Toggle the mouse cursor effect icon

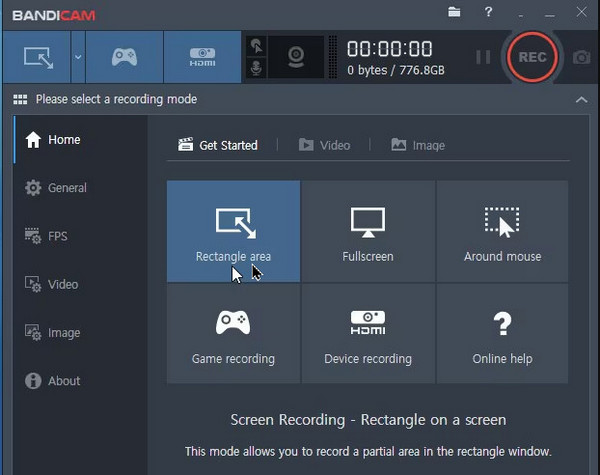pos(255,46)
